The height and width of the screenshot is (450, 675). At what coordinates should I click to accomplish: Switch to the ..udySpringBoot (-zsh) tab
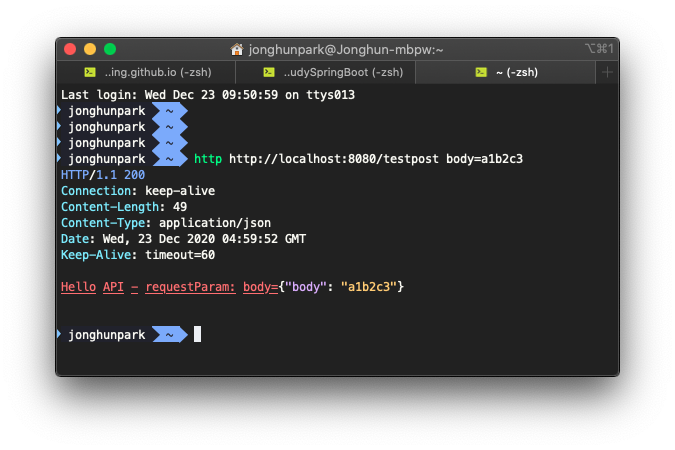[333, 72]
